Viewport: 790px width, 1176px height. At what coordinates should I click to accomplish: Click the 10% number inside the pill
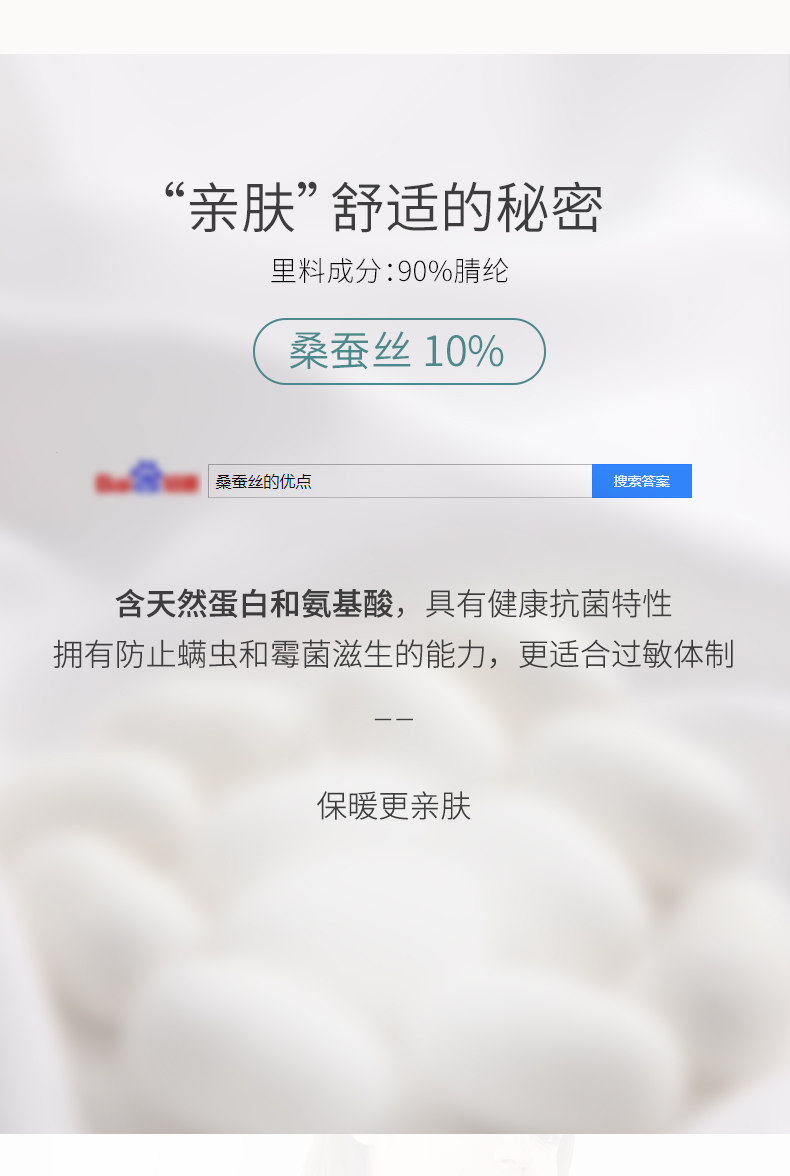464,351
